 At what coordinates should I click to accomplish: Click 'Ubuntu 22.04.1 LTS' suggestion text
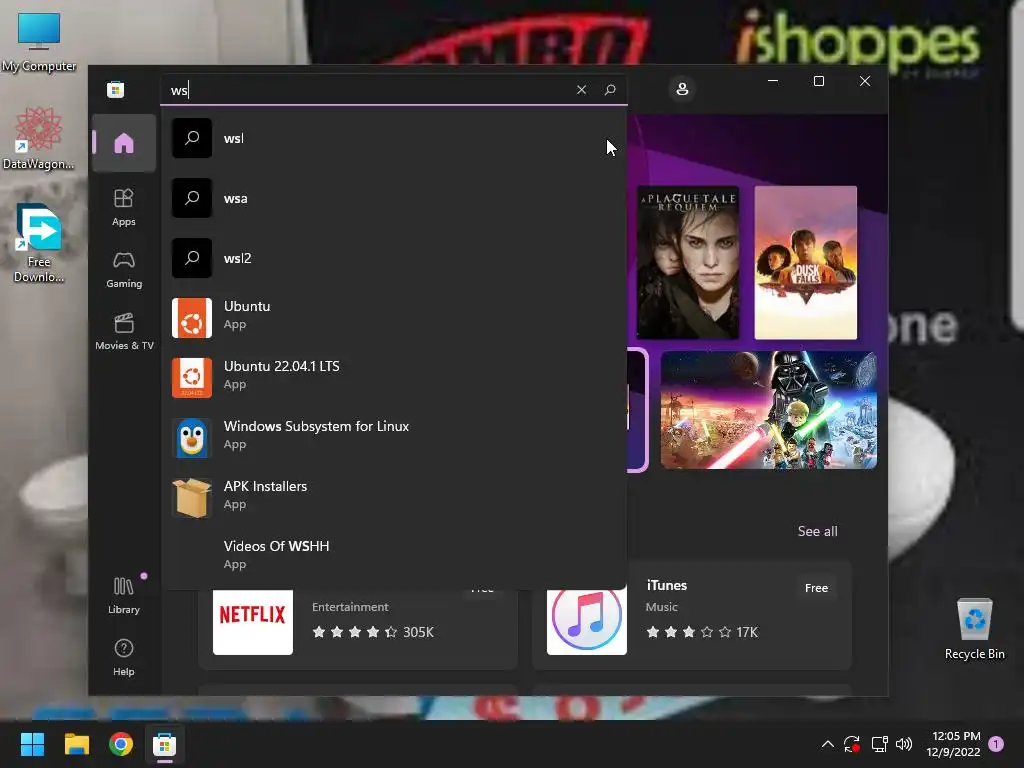click(x=281, y=366)
